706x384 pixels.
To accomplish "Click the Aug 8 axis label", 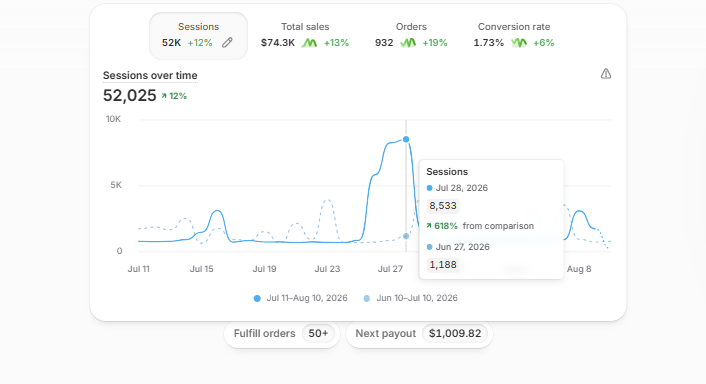I will 579,269.
